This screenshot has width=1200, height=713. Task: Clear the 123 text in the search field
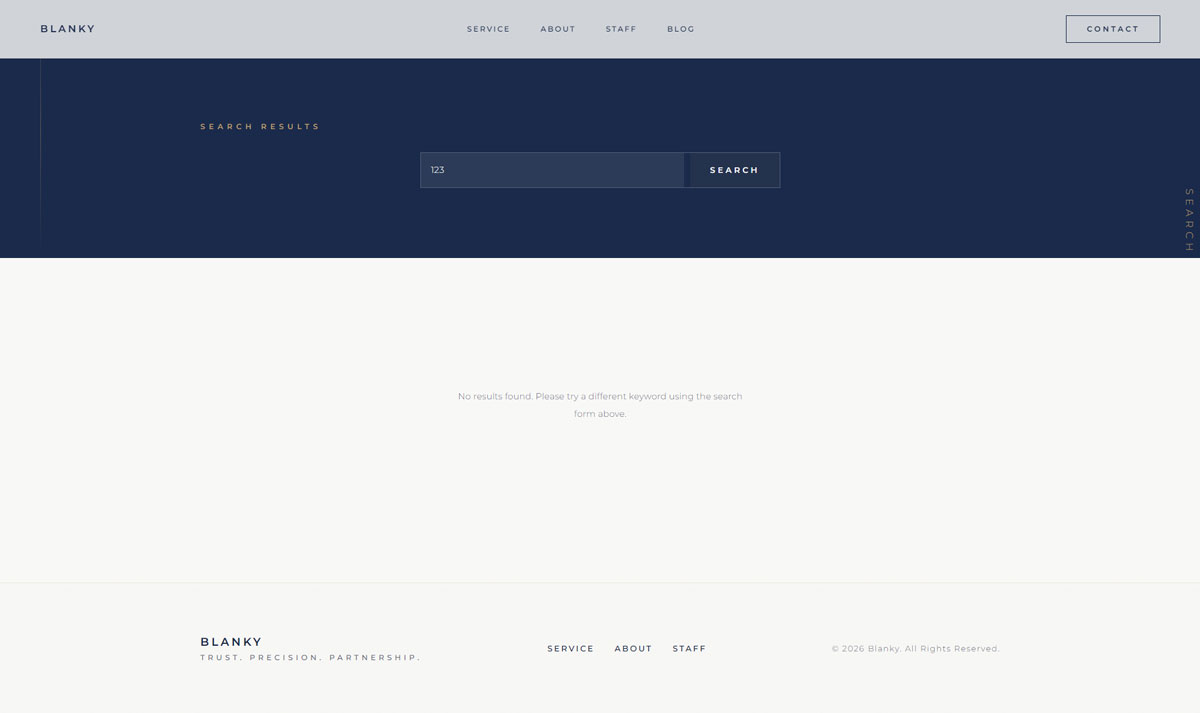click(x=437, y=170)
